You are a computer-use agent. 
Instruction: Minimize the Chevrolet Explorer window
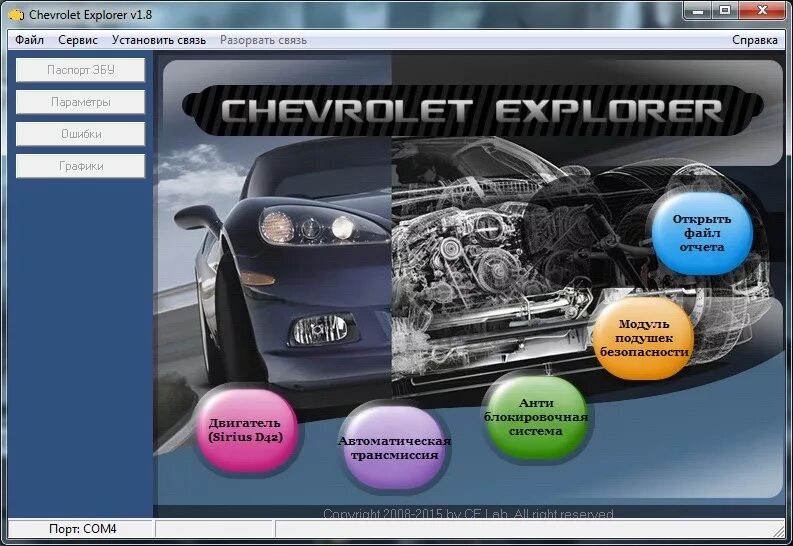pyautogui.click(x=698, y=10)
